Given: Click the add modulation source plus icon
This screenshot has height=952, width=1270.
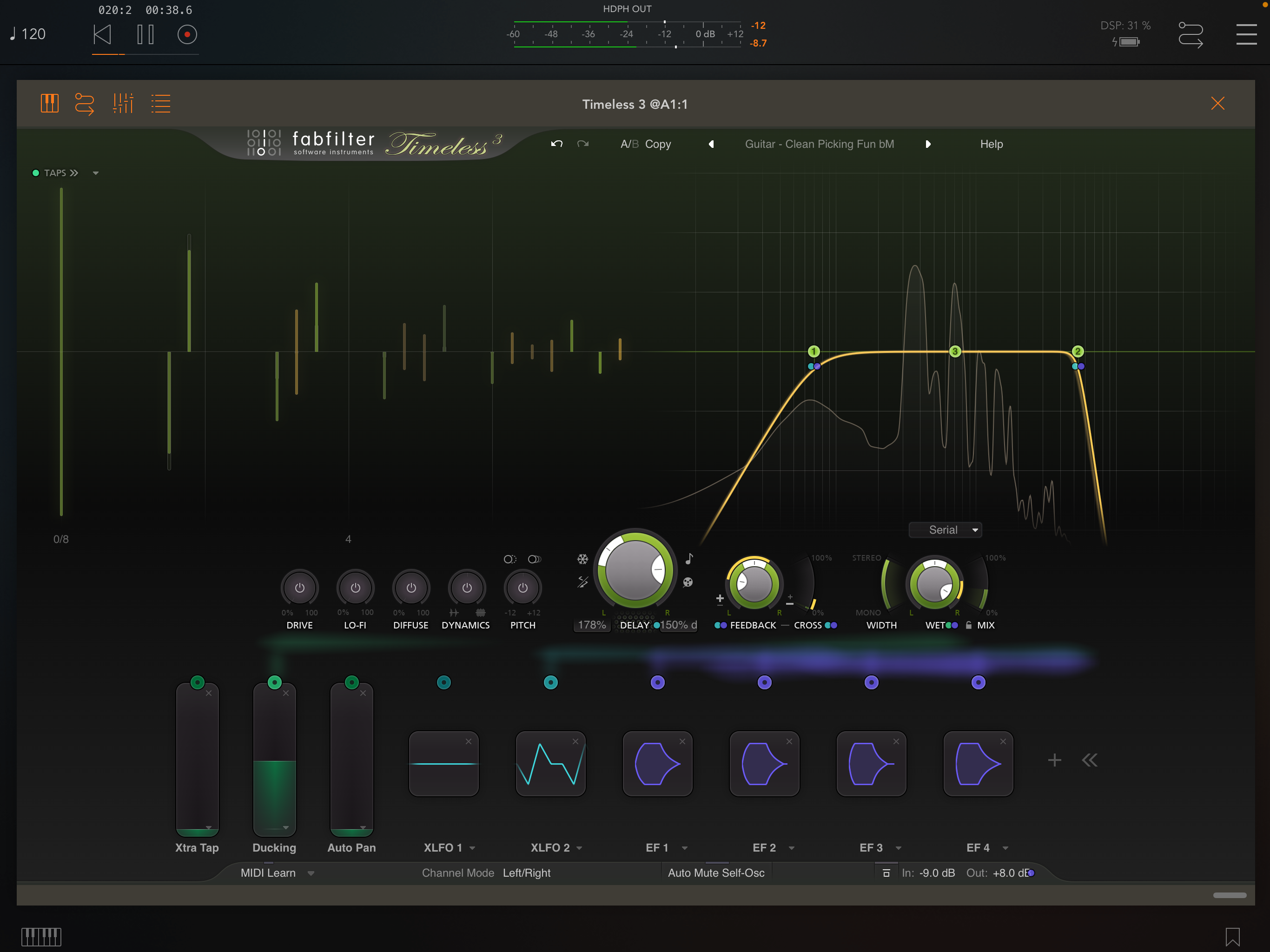Looking at the screenshot, I should [x=1054, y=760].
